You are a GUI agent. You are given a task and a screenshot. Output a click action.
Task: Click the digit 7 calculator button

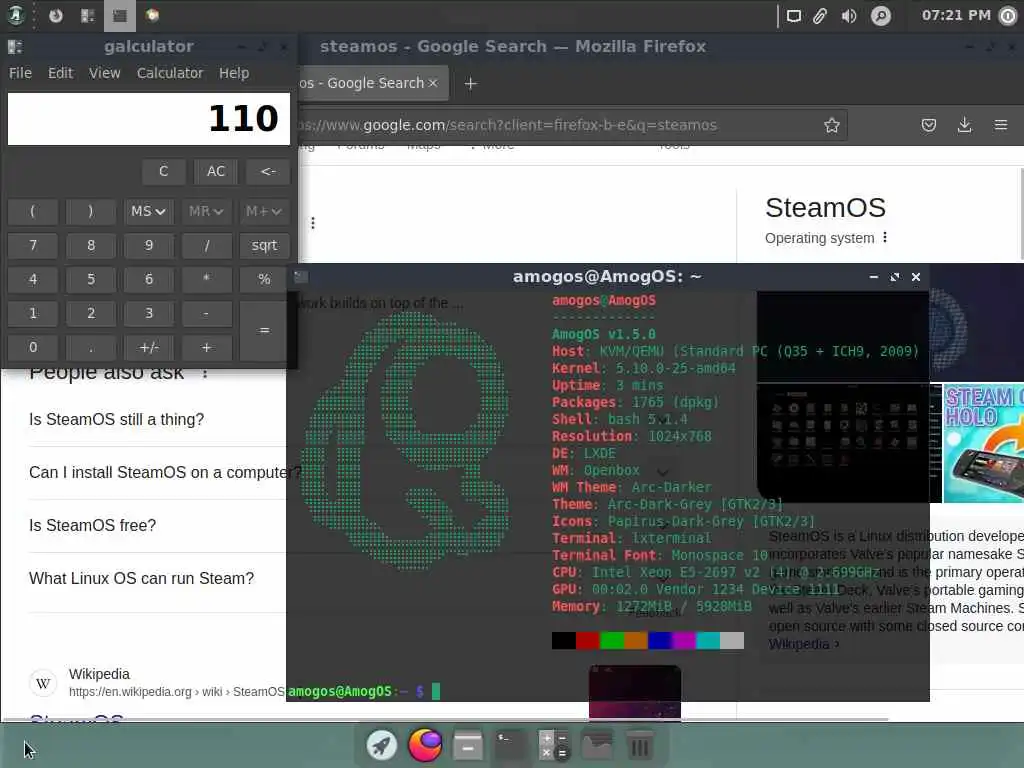pyautogui.click(x=33, y=246)
